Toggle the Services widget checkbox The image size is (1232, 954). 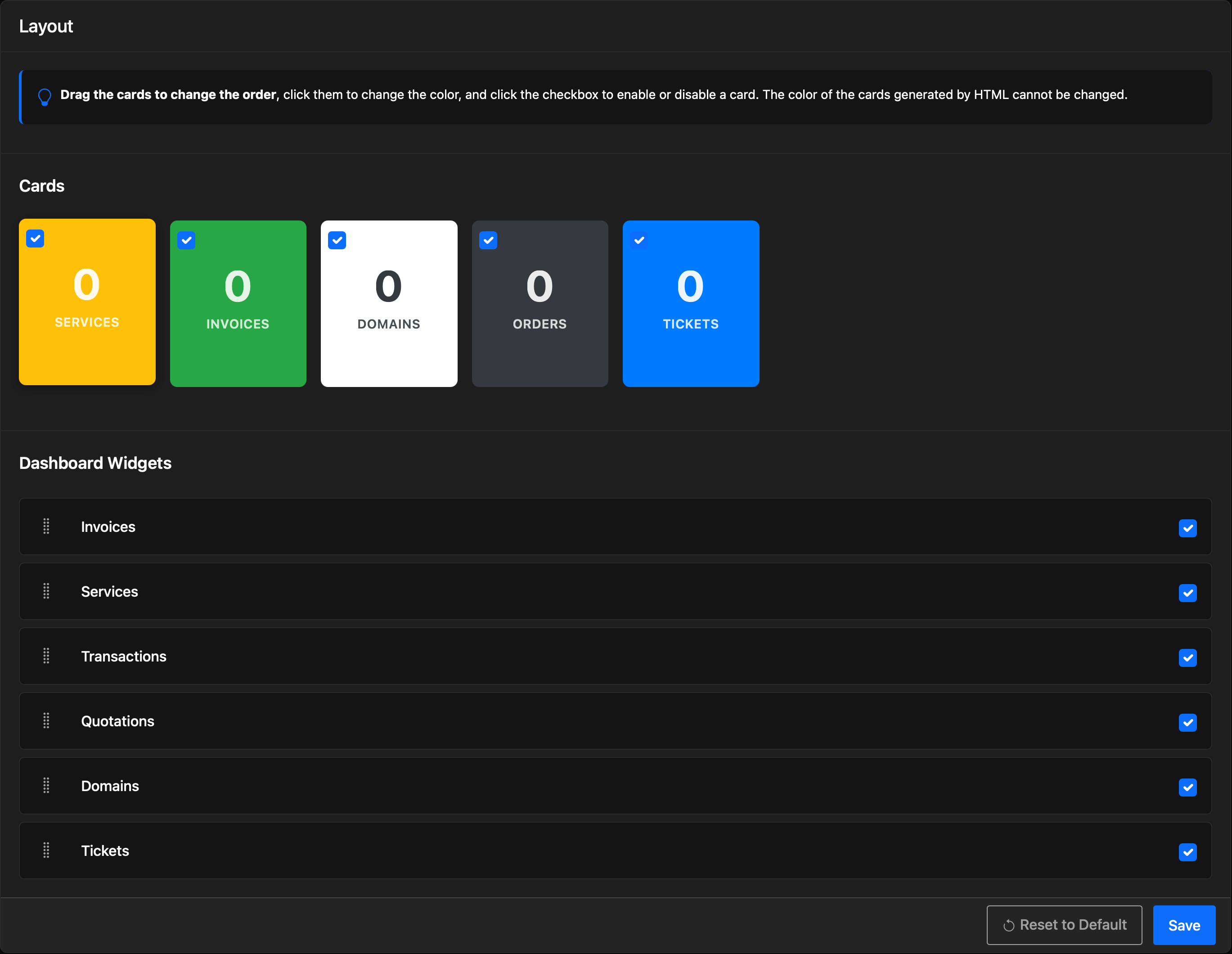[x=1187, y=593]
